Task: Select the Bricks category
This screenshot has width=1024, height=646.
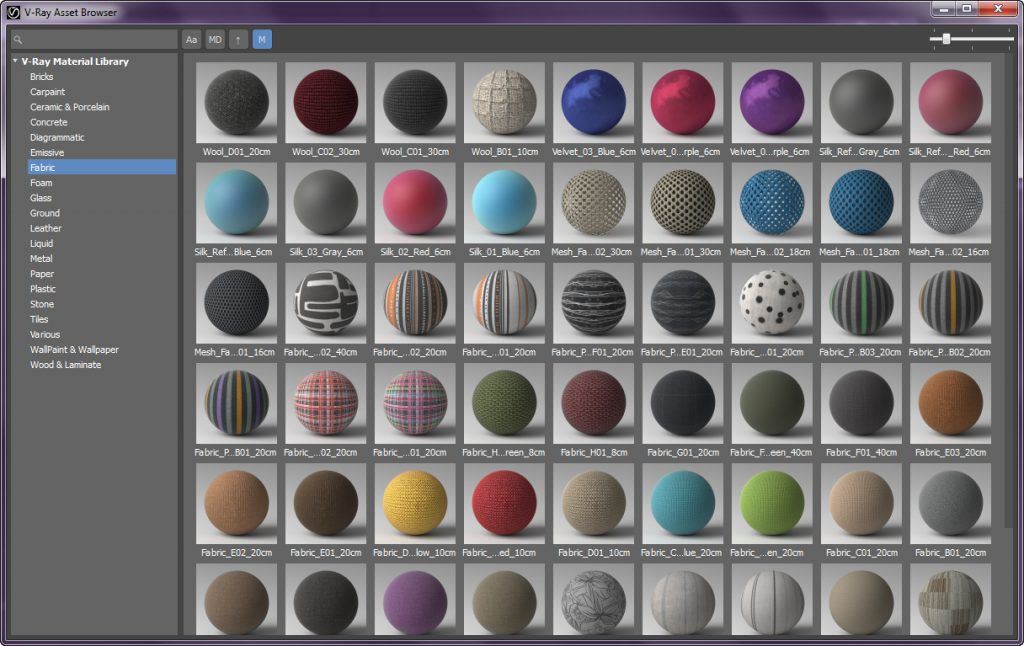Action: pyautogui.click(x=44, y=76)
